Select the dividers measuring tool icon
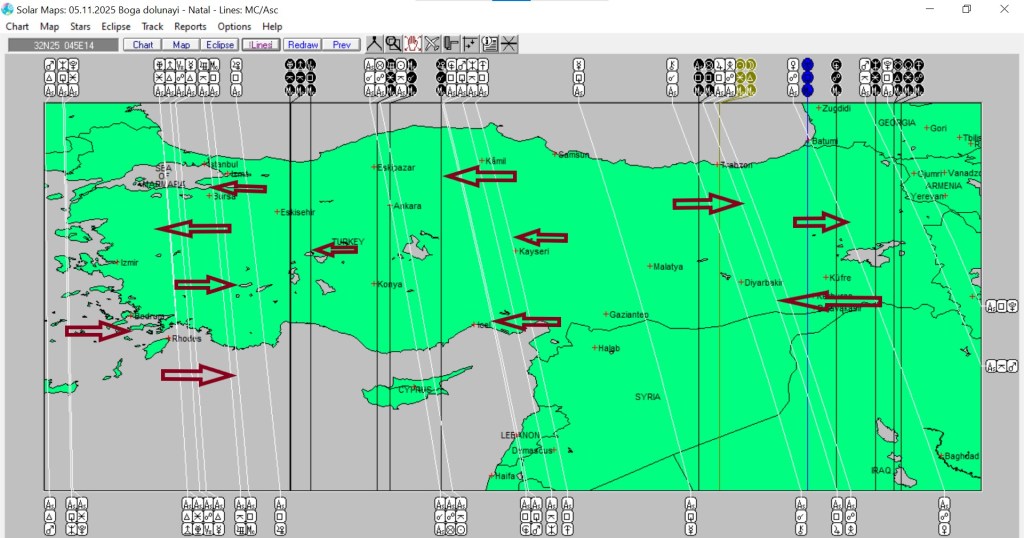The image size is (1024, 538). tap(374, 44)
